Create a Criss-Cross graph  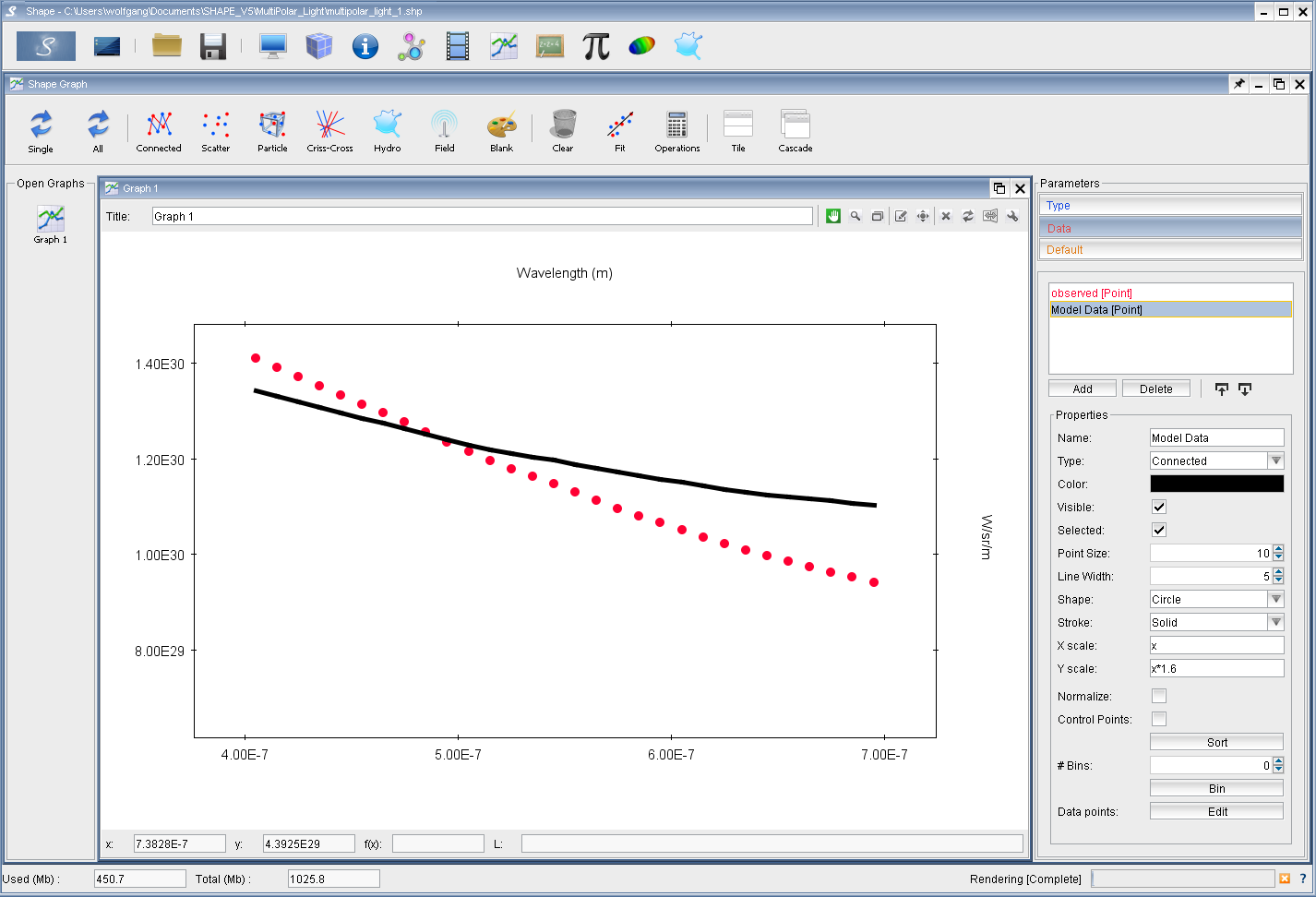(330, 131)
